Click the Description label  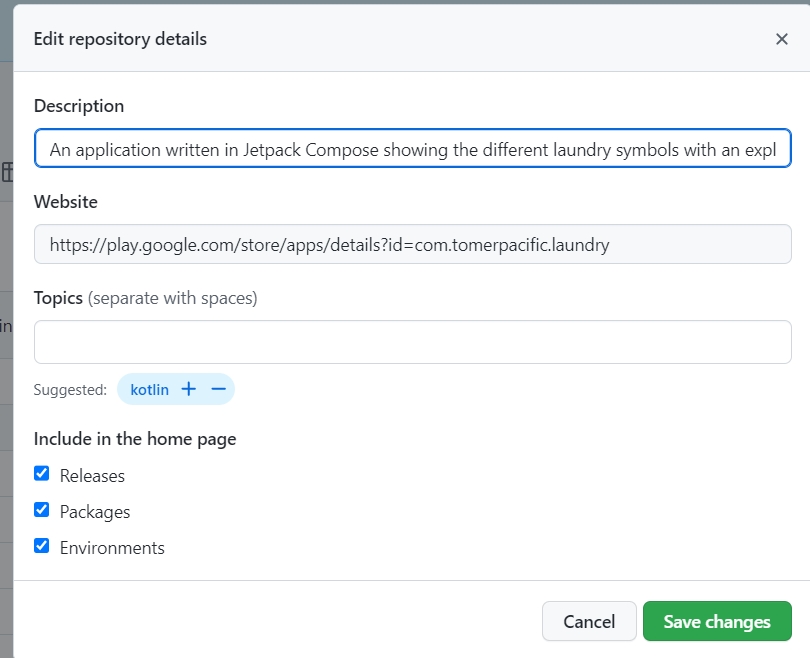tap(79, 105)
